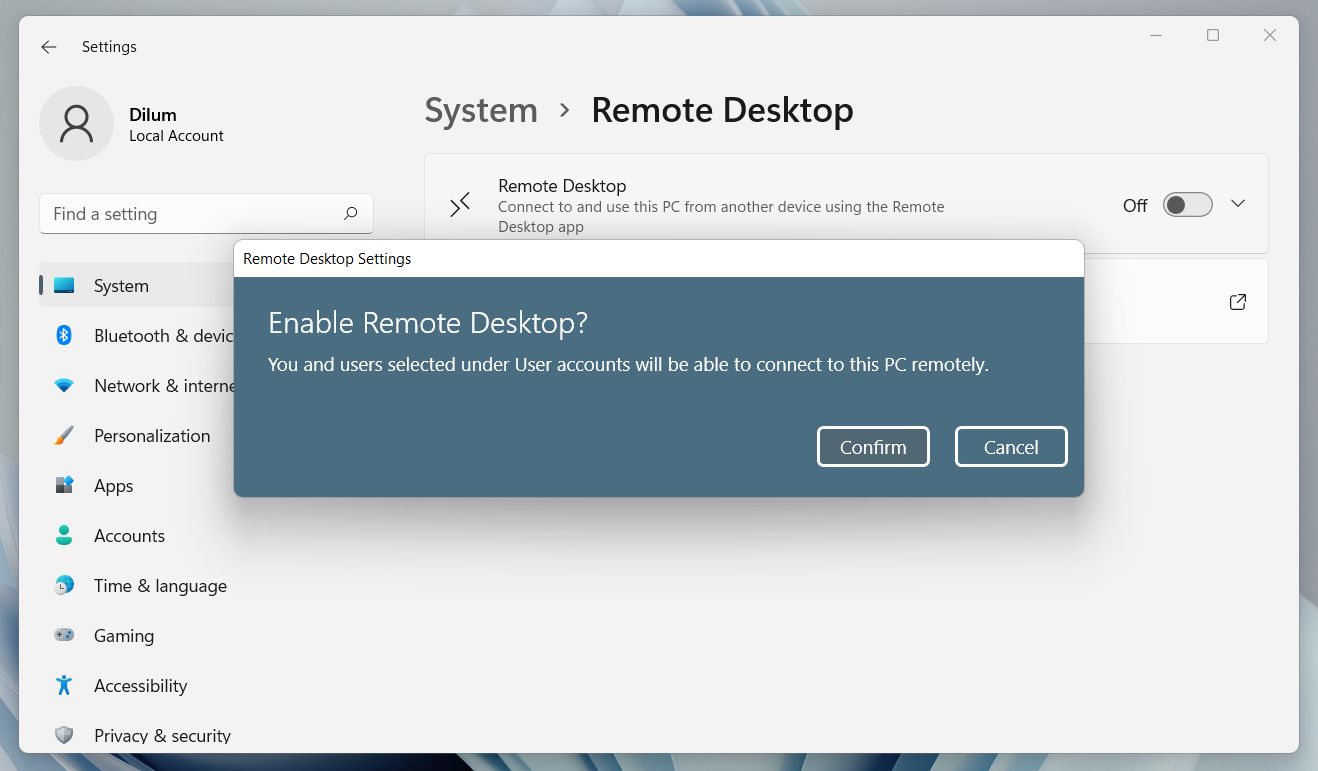Click the search magnifier in Find a setting
This screenshot has width=1318, height=771.
point(350,213)
